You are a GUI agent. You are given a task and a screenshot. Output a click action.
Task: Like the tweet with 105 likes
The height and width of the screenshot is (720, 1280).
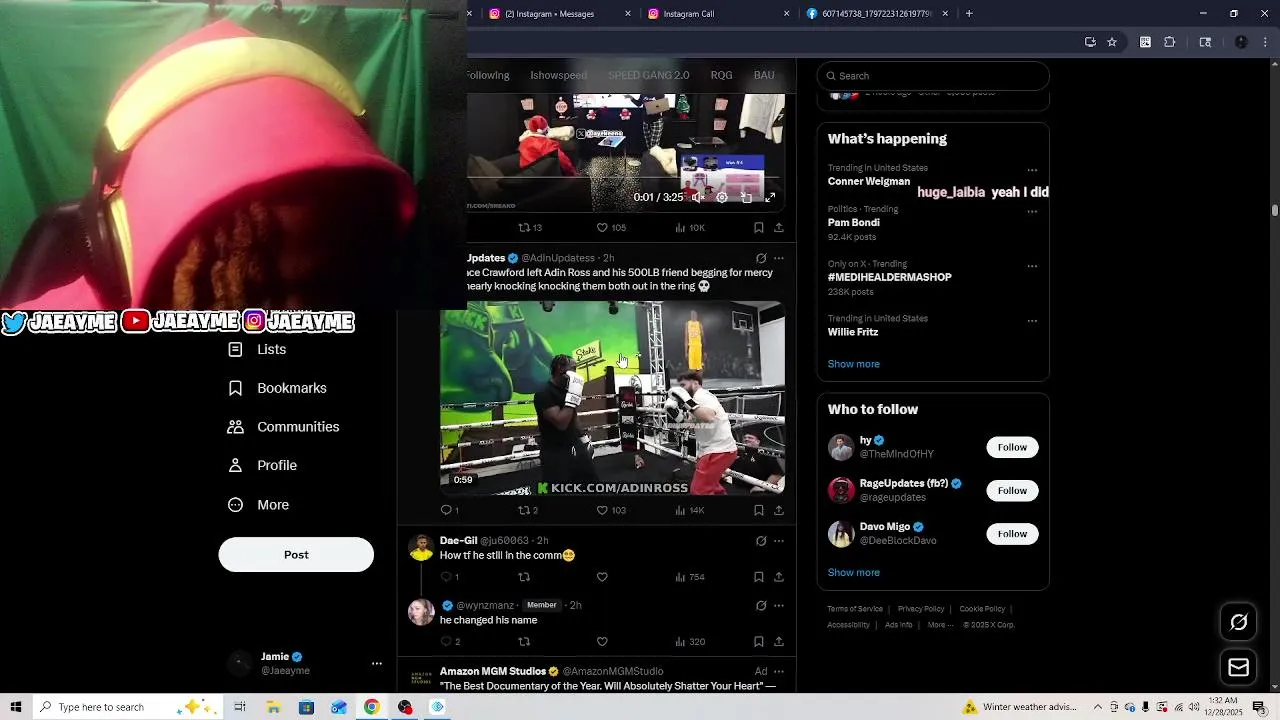click(611, 228)
